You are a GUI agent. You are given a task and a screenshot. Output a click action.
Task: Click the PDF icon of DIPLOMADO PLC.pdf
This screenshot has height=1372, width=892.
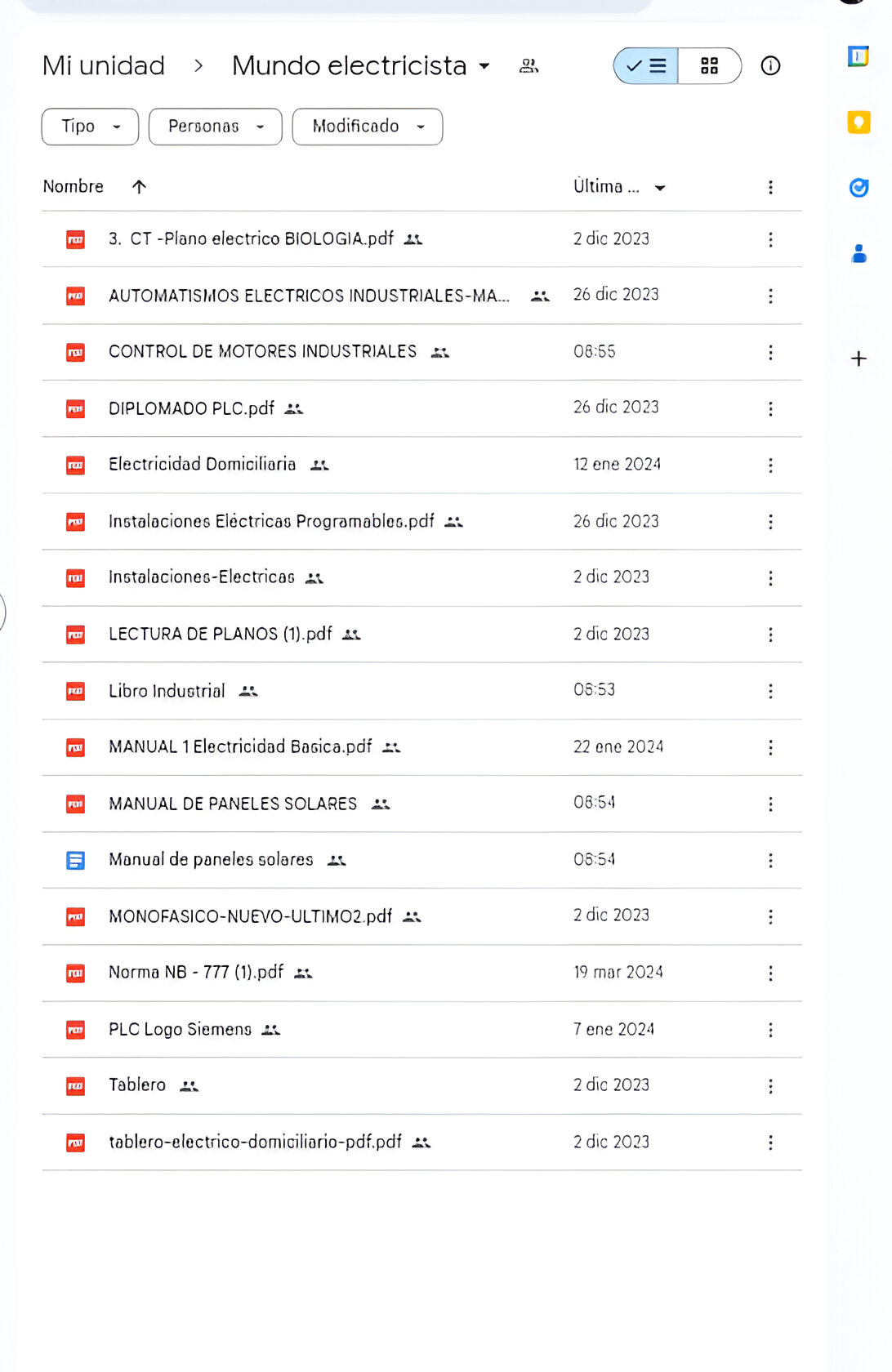point(75,408)
